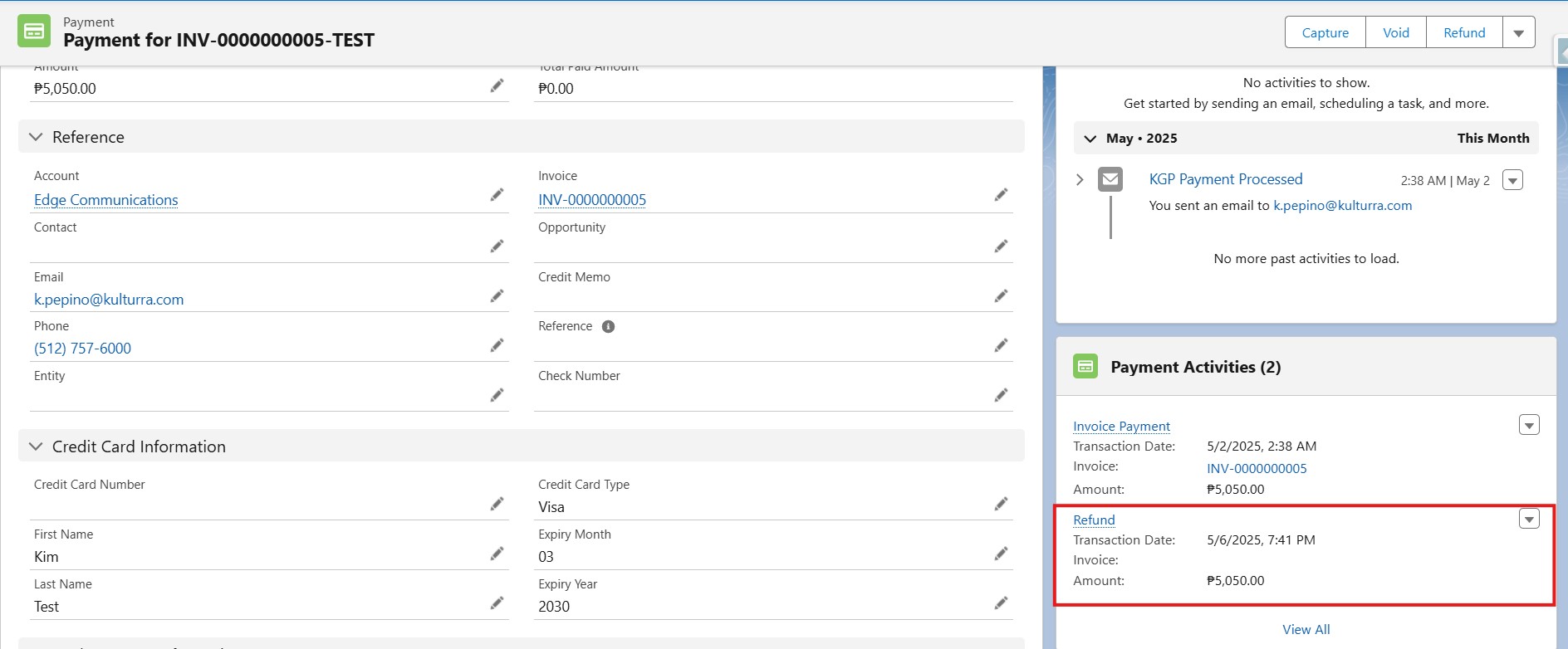Open dropdown menu for Invoice Payment activity
This screenshot has width=1568, height=649.
coord(1529,425)
